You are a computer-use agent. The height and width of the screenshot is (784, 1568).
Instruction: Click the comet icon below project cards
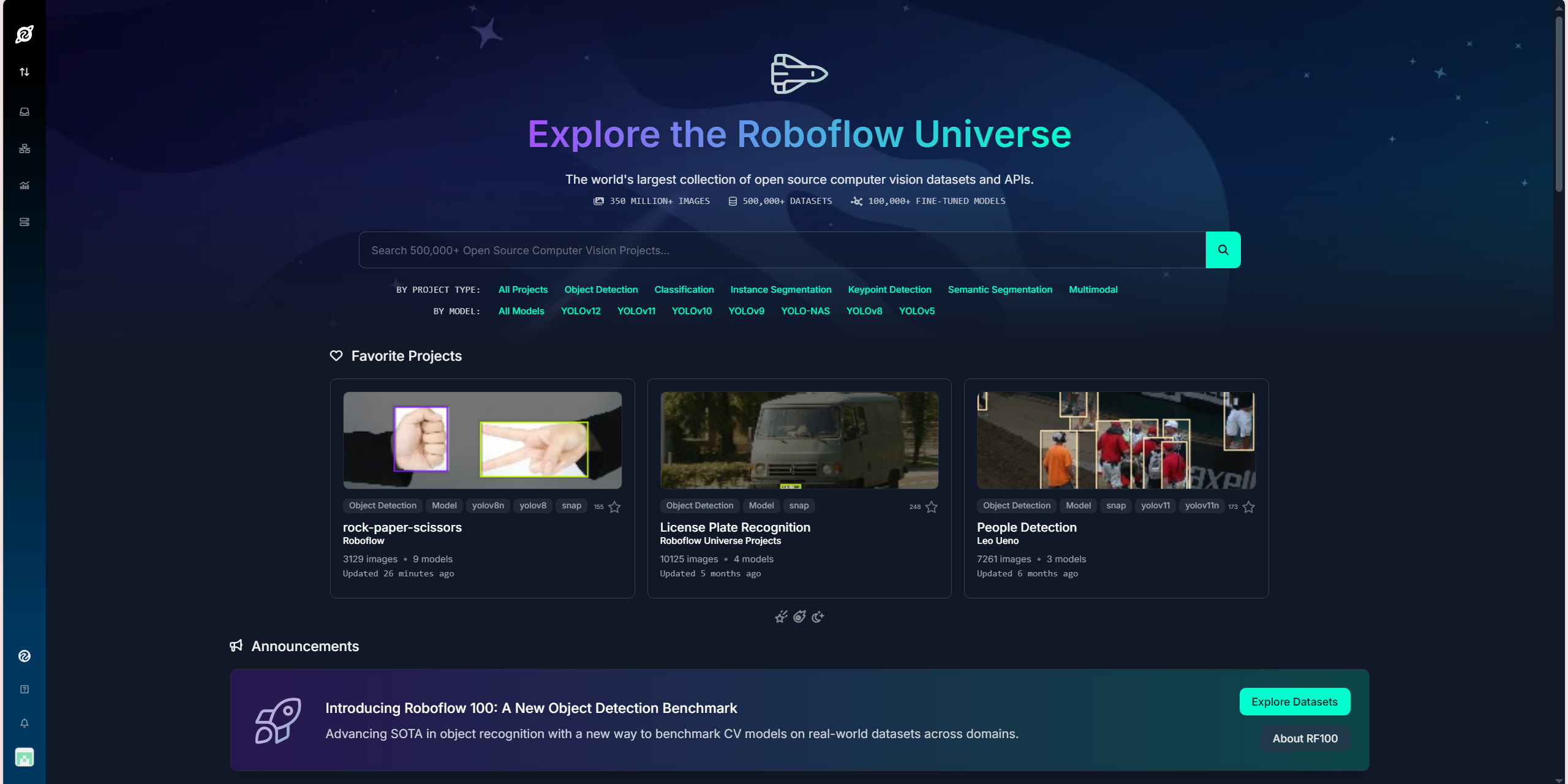click(x=799, y=617)
